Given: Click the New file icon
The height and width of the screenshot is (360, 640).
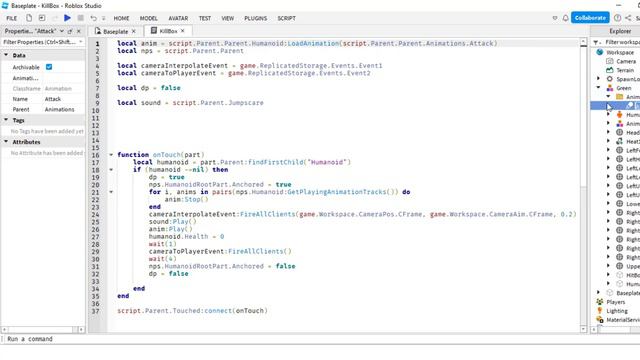Looking at the screenshot, I should (x=29, y=18).
